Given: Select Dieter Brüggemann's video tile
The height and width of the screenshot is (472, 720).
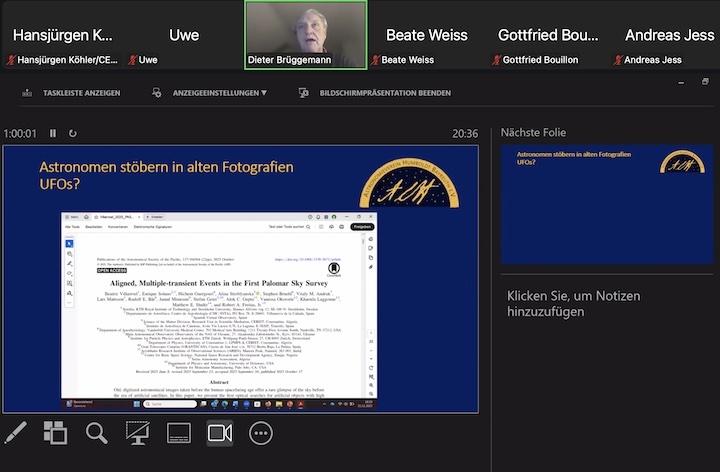Looking at the screenshot, I should tap(305, 34).
